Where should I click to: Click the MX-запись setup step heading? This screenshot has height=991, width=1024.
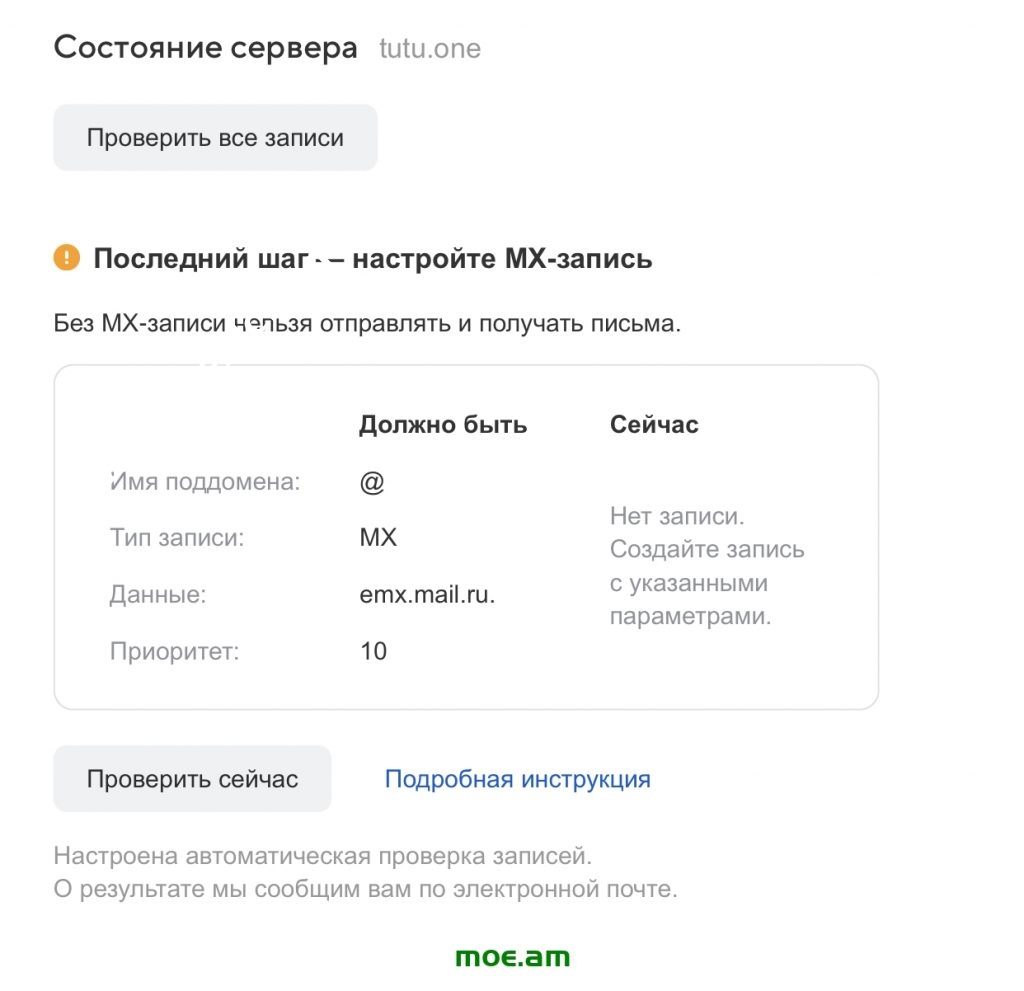[x=372, y=259]
